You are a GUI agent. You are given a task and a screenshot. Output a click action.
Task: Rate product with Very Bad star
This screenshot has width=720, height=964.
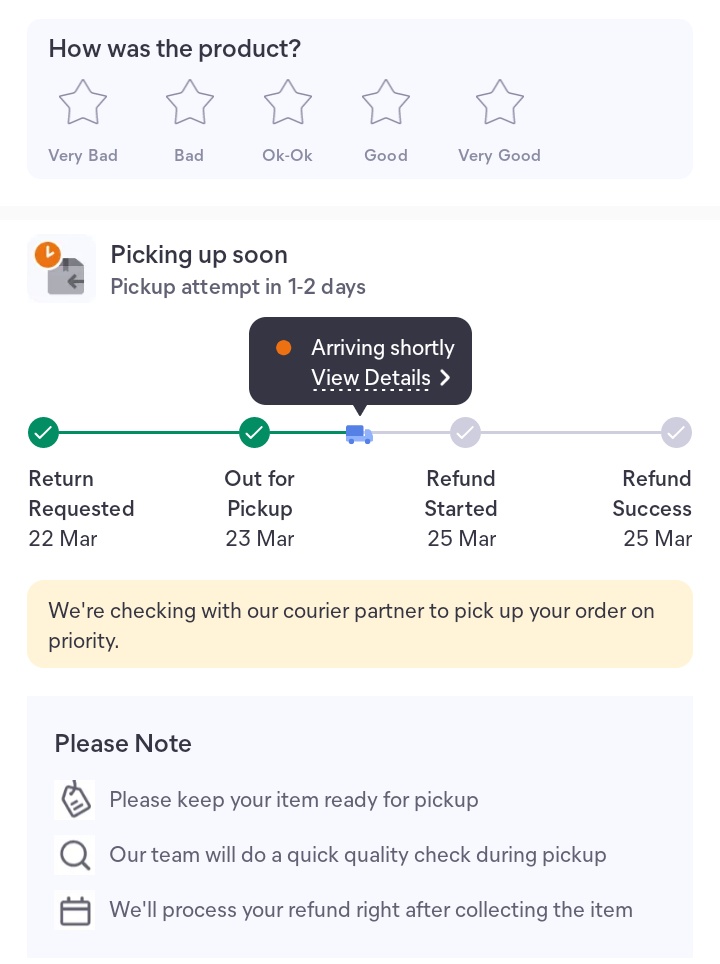point(83,103)
